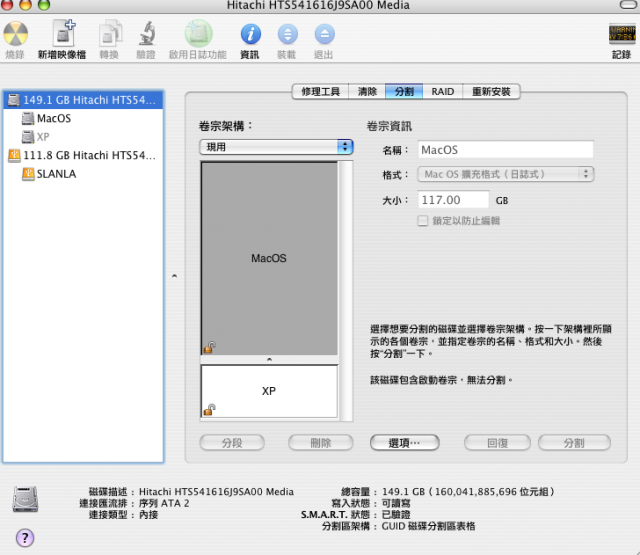The image size is (640, 555).
Task: Click the purple help question mark button
Action: pos(25,538)
